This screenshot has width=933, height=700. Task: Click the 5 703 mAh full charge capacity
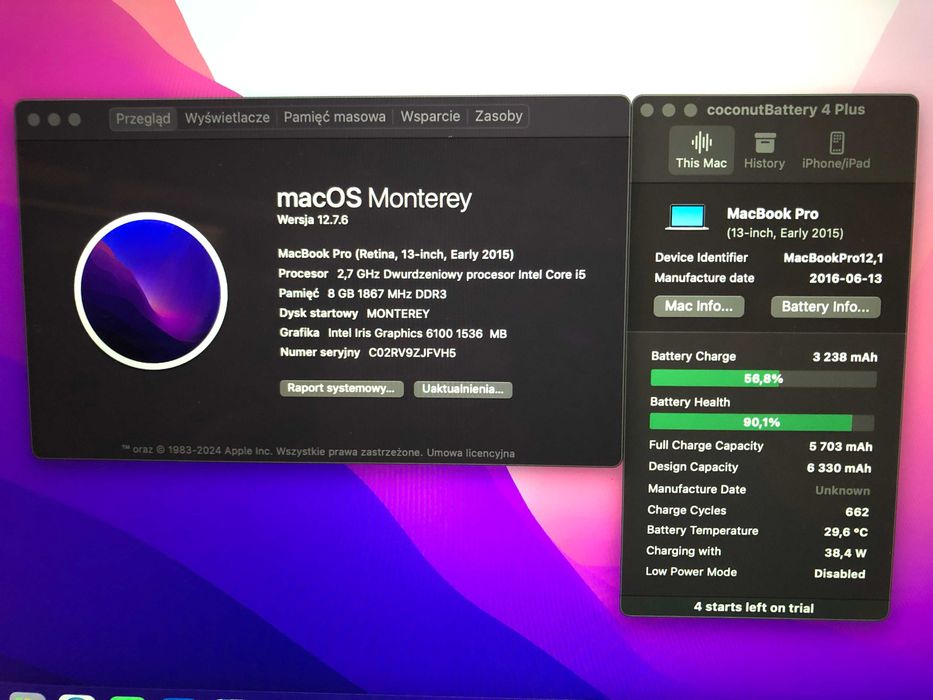pyautogui.click(x=841, y=446)
